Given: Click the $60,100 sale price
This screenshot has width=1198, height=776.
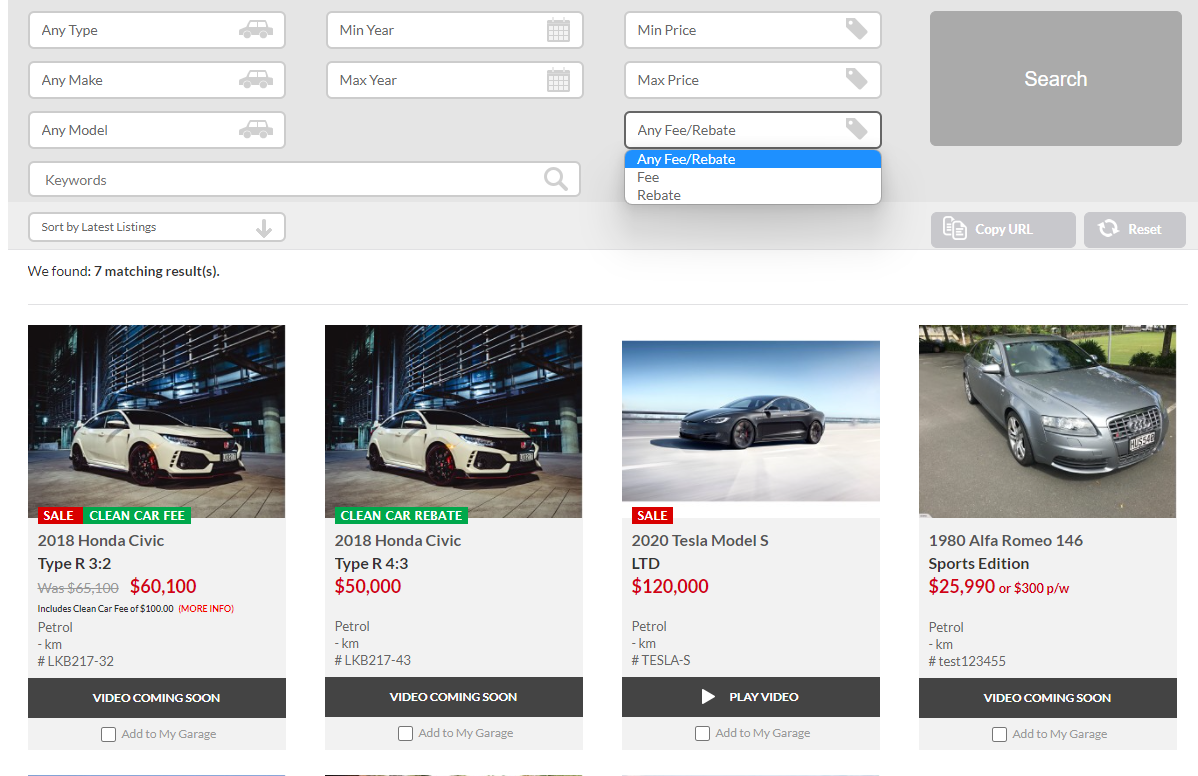Looking at the screenshot, I should [163, 586].
